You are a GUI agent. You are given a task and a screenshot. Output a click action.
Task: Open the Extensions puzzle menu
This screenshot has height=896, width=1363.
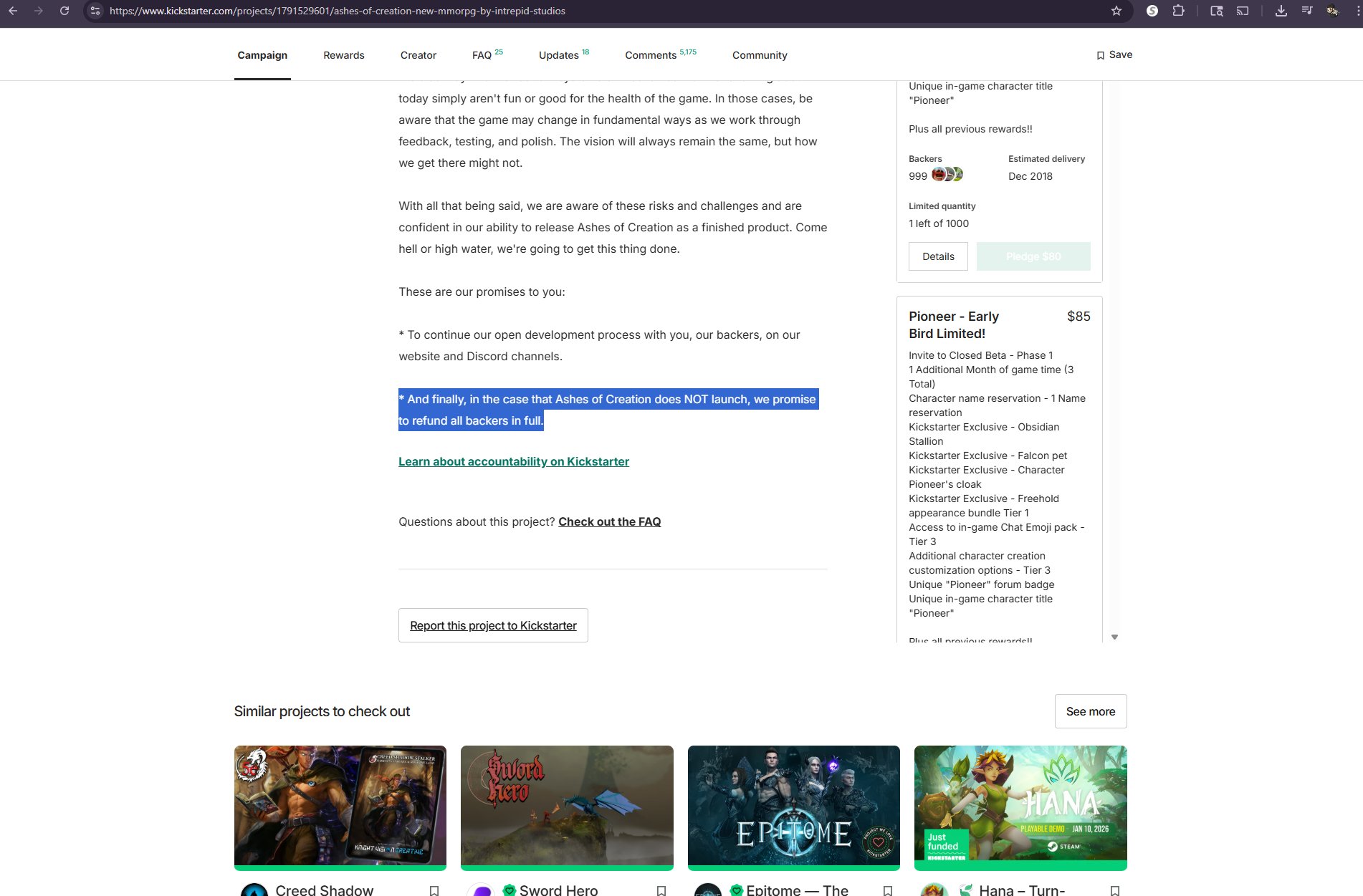(1179, 11)
